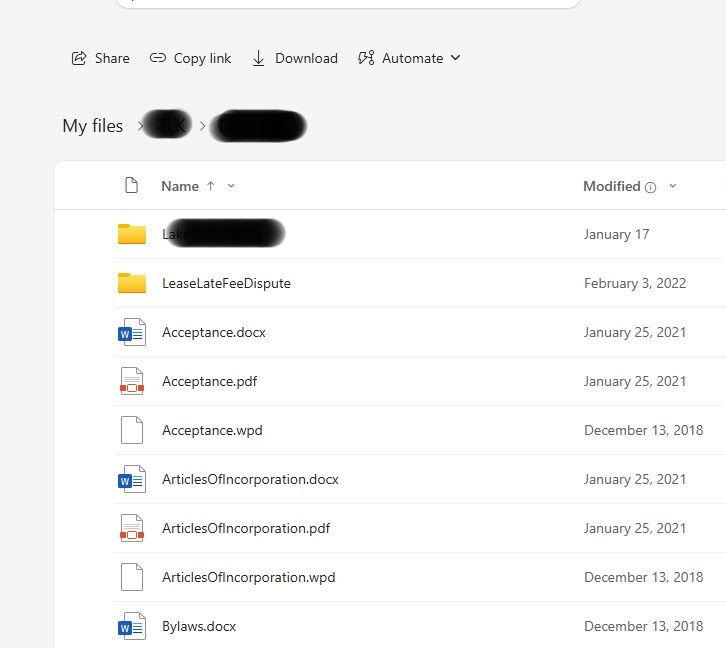Image resolution: width=726 pixels, height=648 pixels.
Task: Open the Modified column options chevron
Action: [x=673, y=186]
